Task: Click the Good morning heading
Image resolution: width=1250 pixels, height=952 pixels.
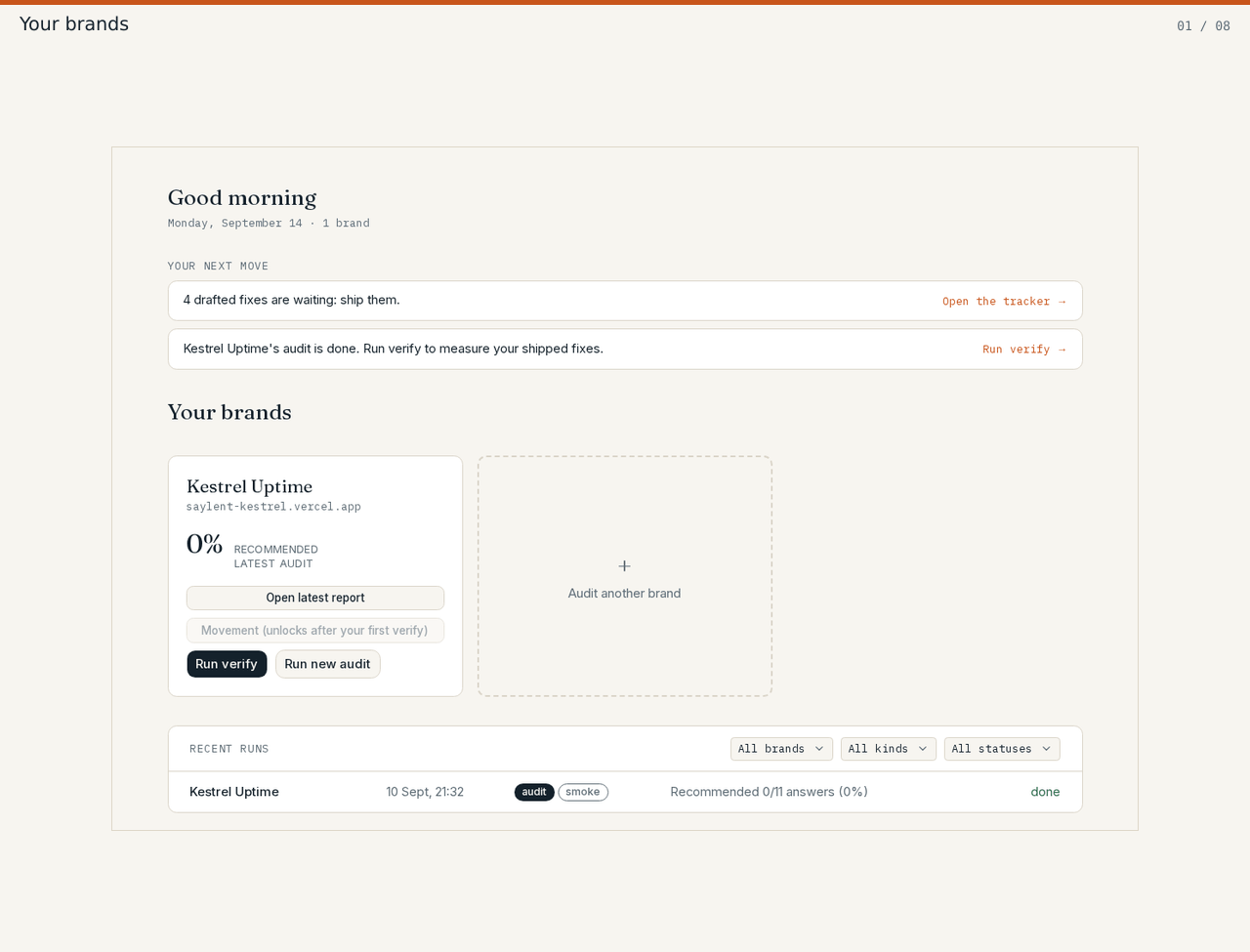Action: pyautogui.click(x=242, y=197)
